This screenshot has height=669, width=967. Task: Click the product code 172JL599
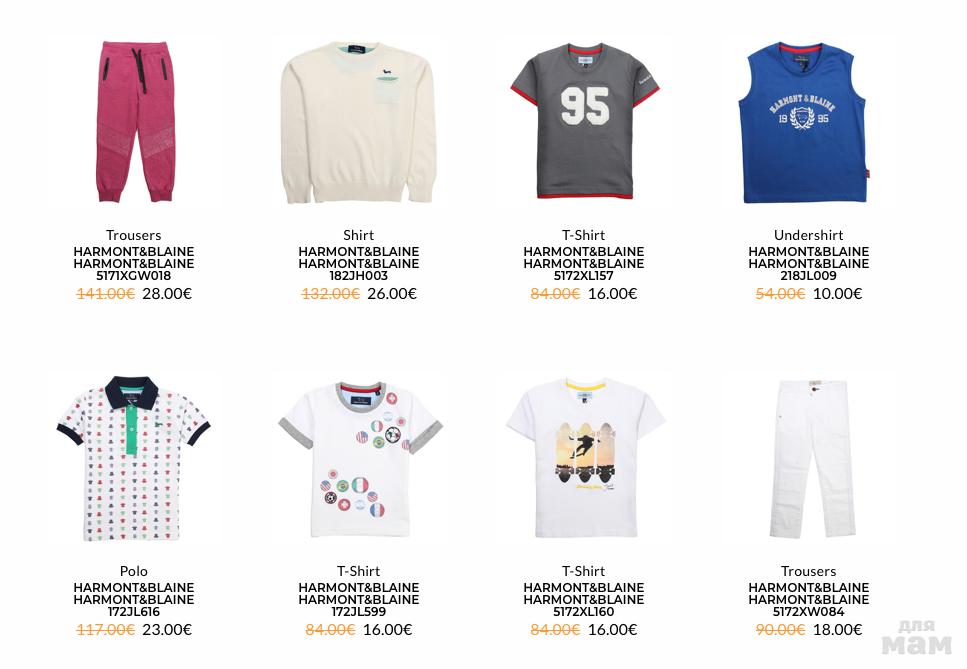[358, 612]
